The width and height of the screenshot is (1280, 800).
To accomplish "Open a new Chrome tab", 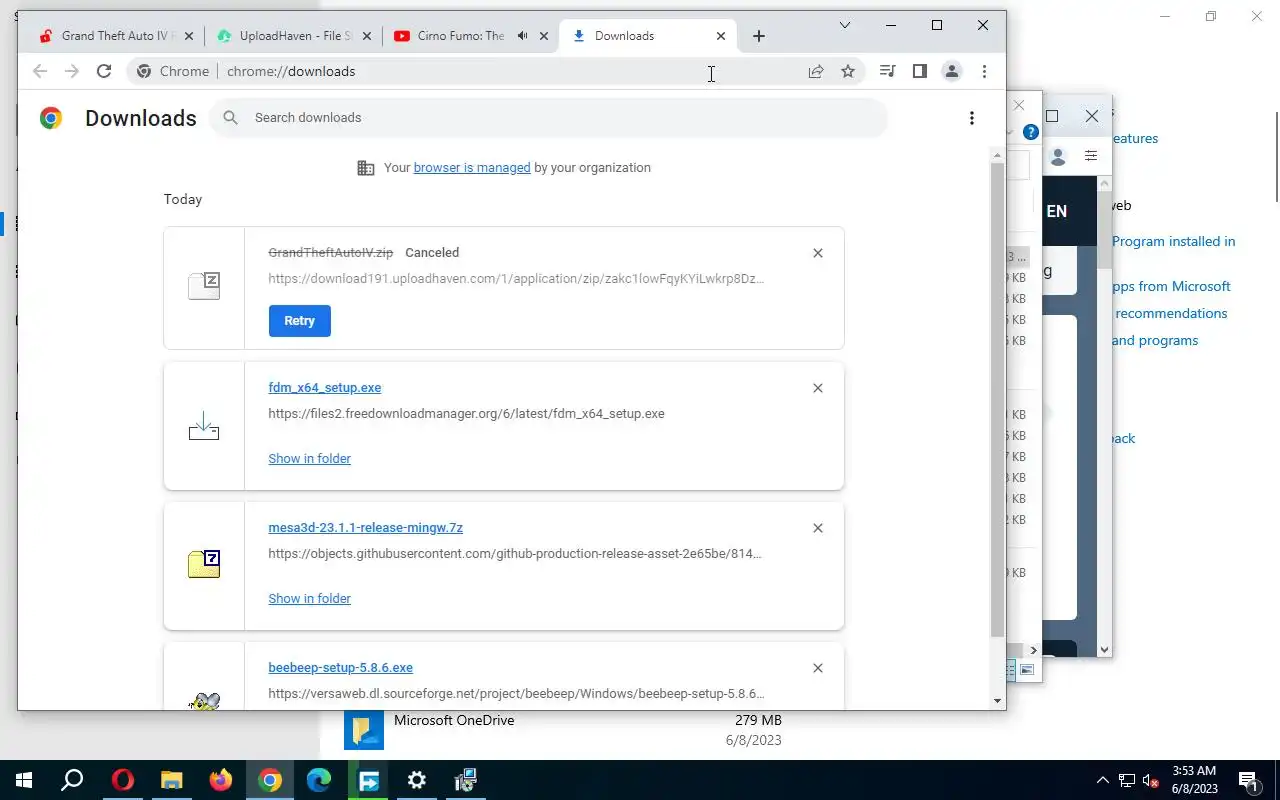I will point(759,36).
